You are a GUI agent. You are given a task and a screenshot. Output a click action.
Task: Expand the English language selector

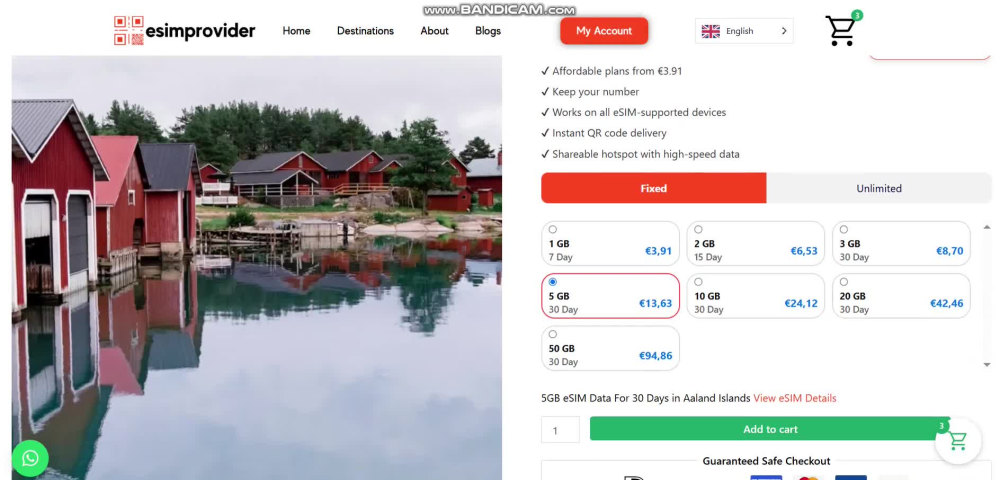pos(744,31)
